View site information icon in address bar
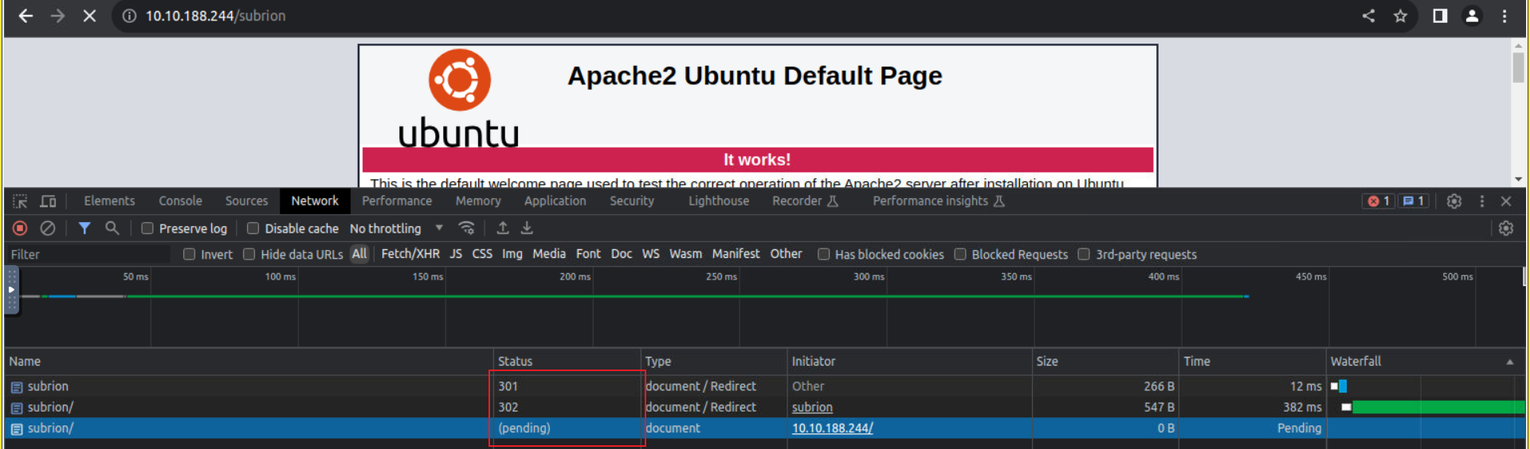This screenshot has width=1530, height=449. pyautogui.click(x=129, y=16)
